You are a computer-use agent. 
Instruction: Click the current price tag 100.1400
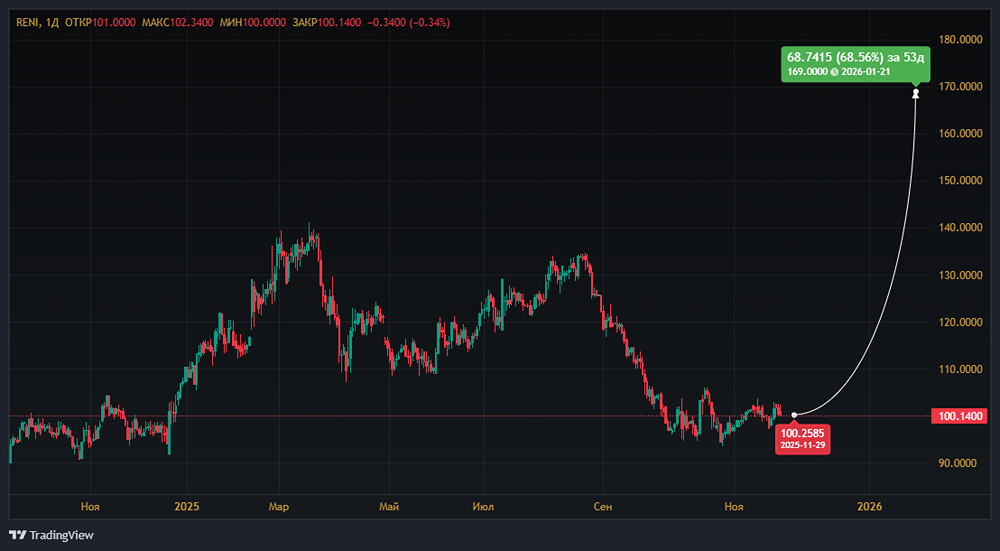click(959, 416)
